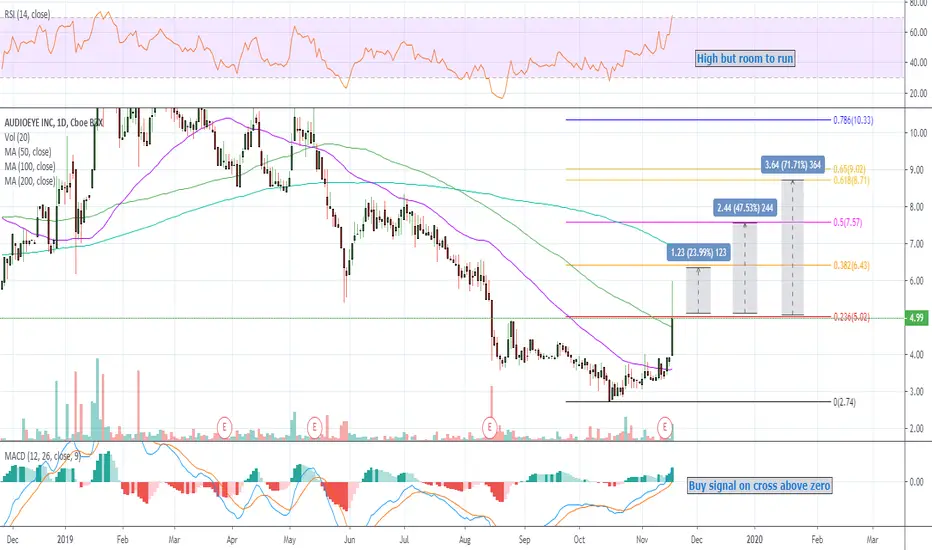Screen dimensions: 932x550
Task: Click the Sep label on the time axis
Action: click(x=524, y=539)
